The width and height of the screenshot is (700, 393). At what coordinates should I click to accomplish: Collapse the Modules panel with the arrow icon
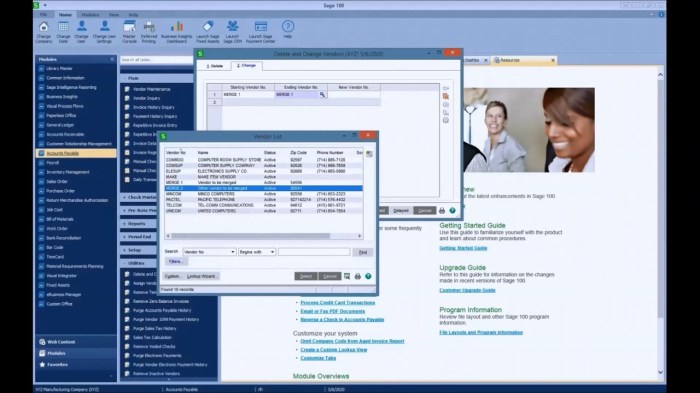click(x=112, y=59)
